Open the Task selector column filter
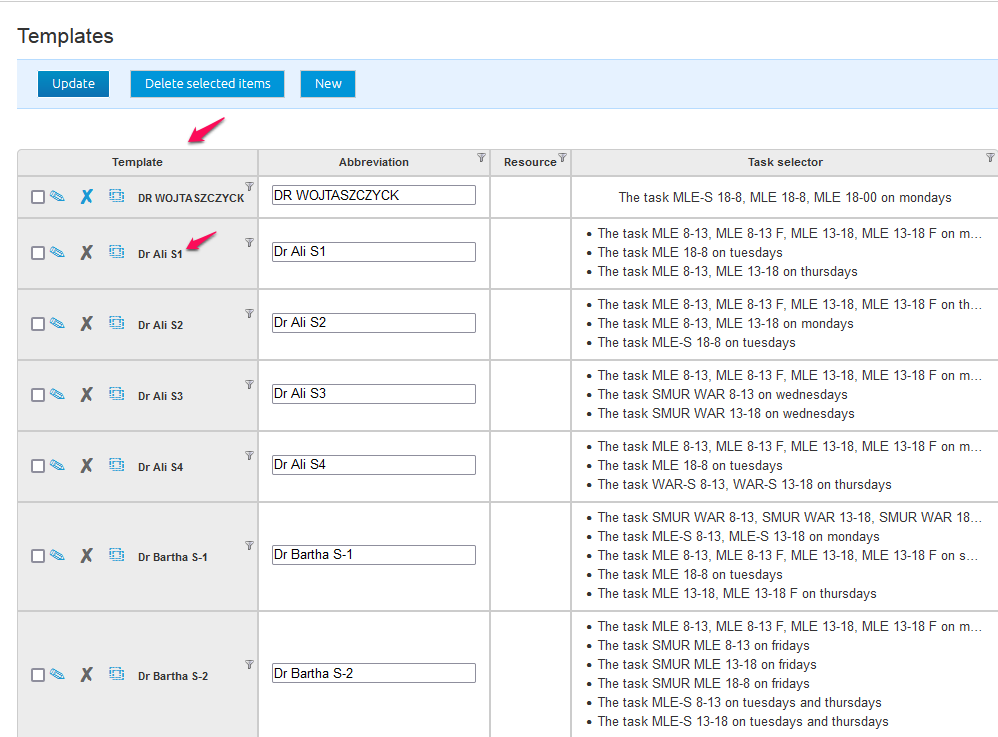The height and width of the screenshot is (737, 998). click(990, 157)
